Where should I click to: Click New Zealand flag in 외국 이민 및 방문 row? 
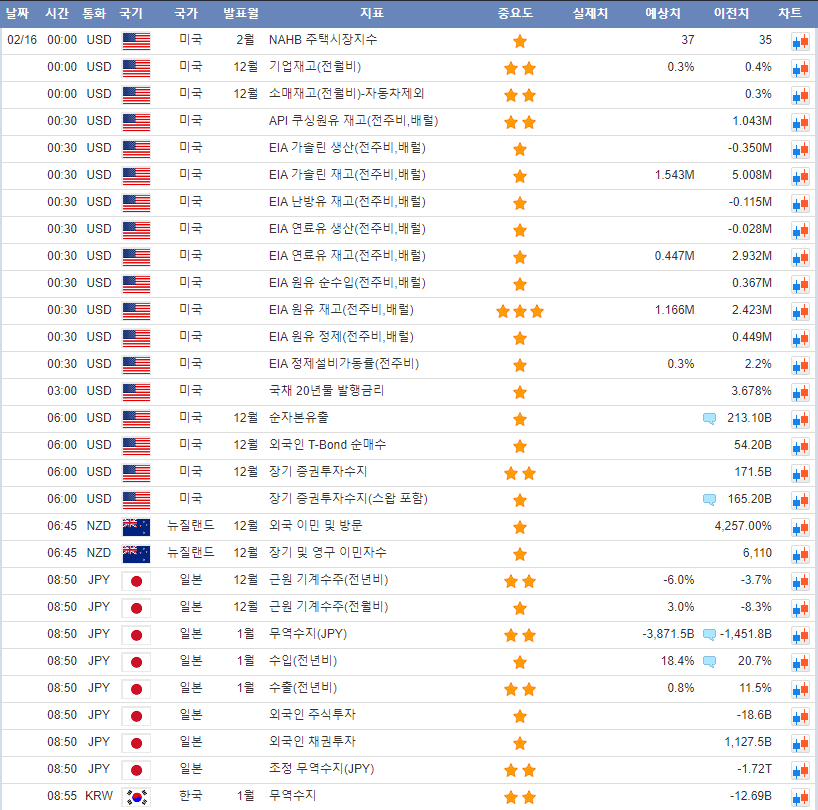point(135,526)
